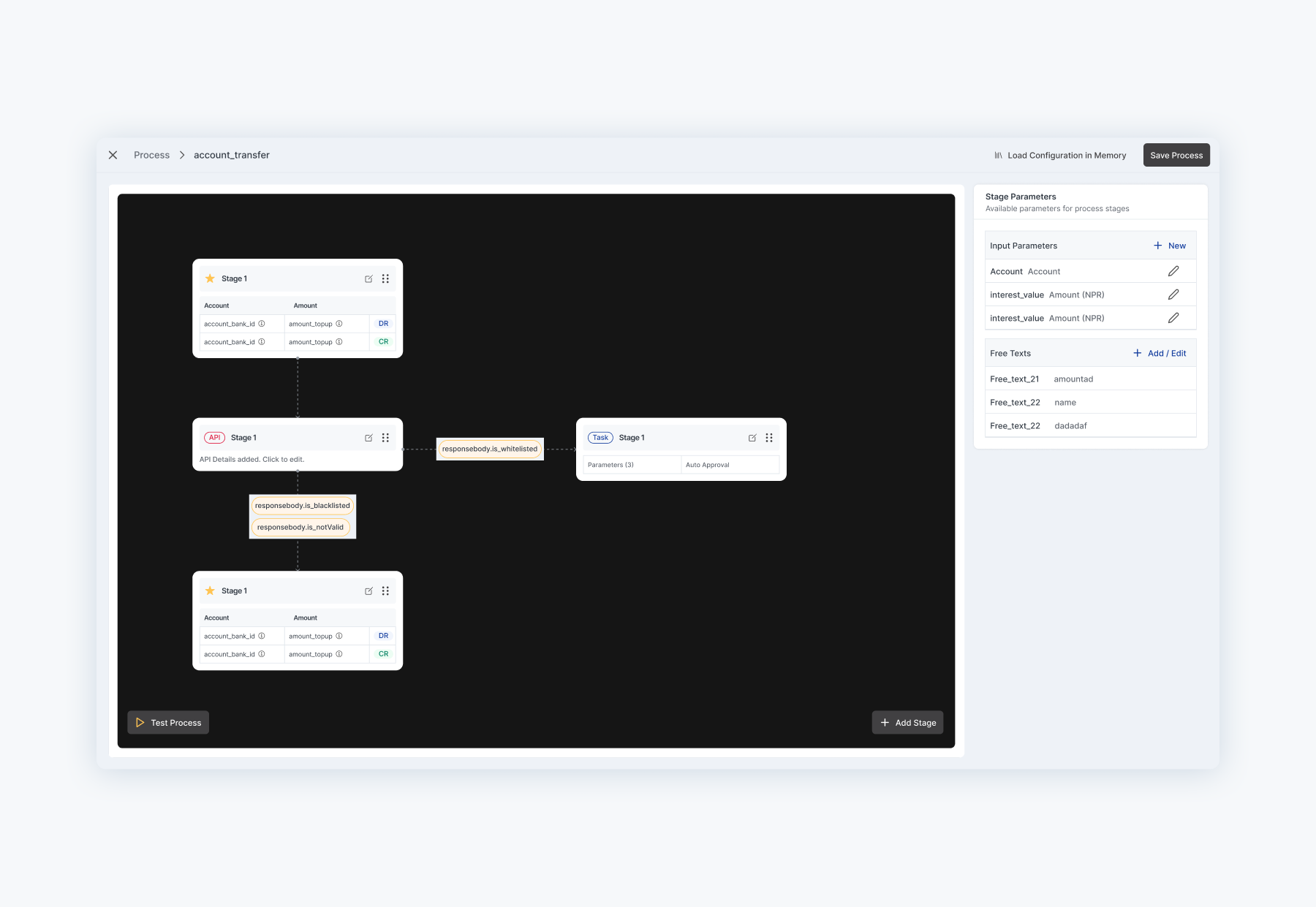Click the dots handle on Task Stage 1 card

coord(769,438)
